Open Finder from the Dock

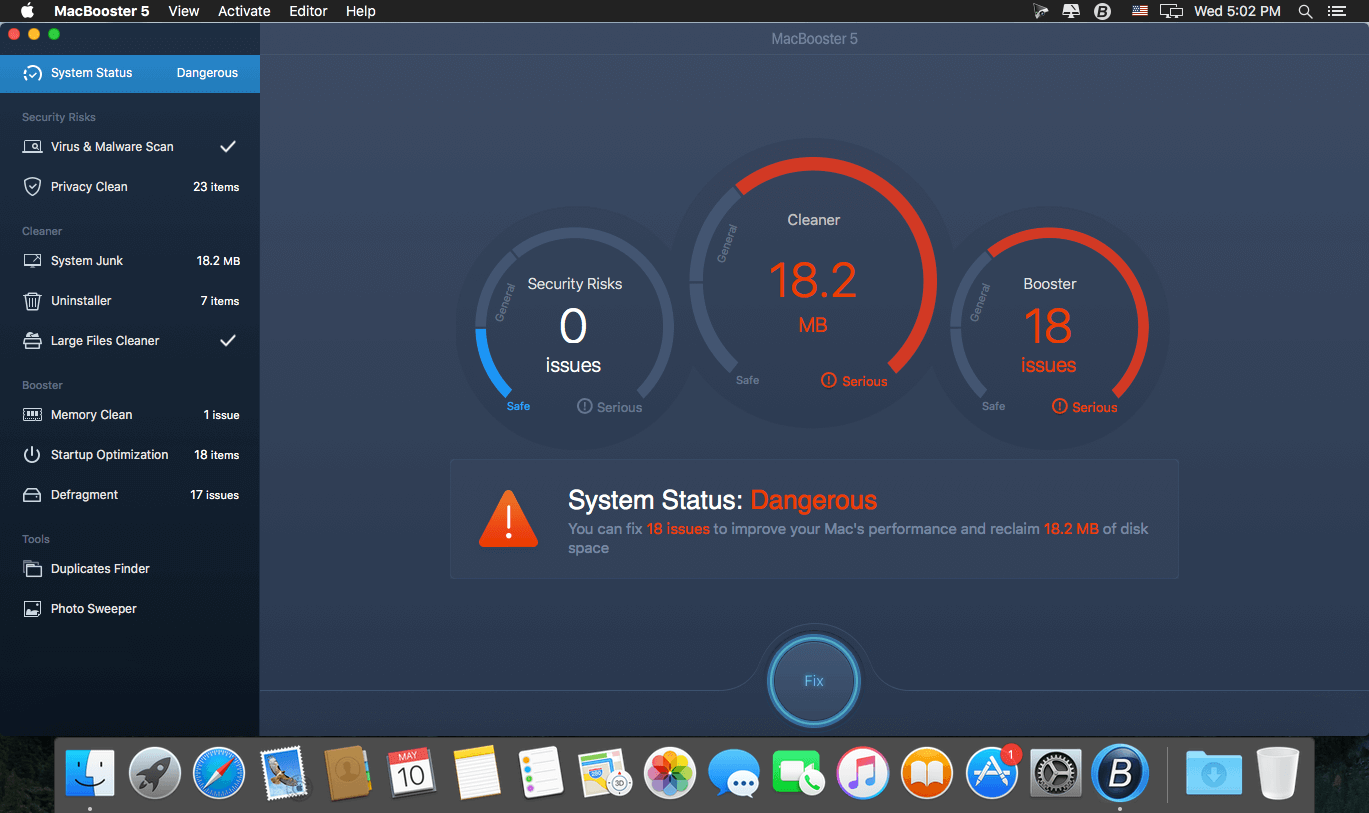coord(90,773)
